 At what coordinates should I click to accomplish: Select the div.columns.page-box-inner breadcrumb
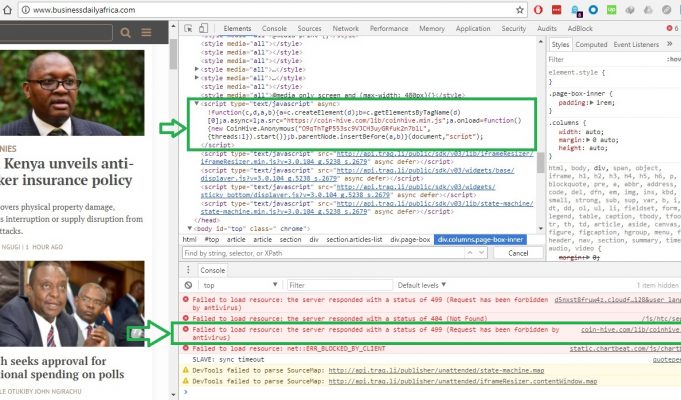[480, 239]
